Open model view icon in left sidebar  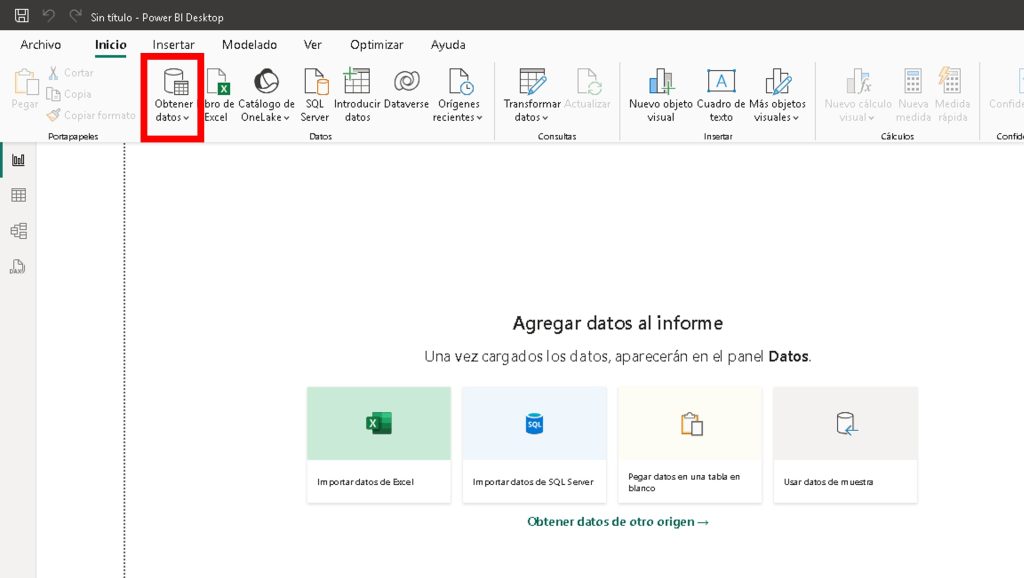click(x=18, y=231)
